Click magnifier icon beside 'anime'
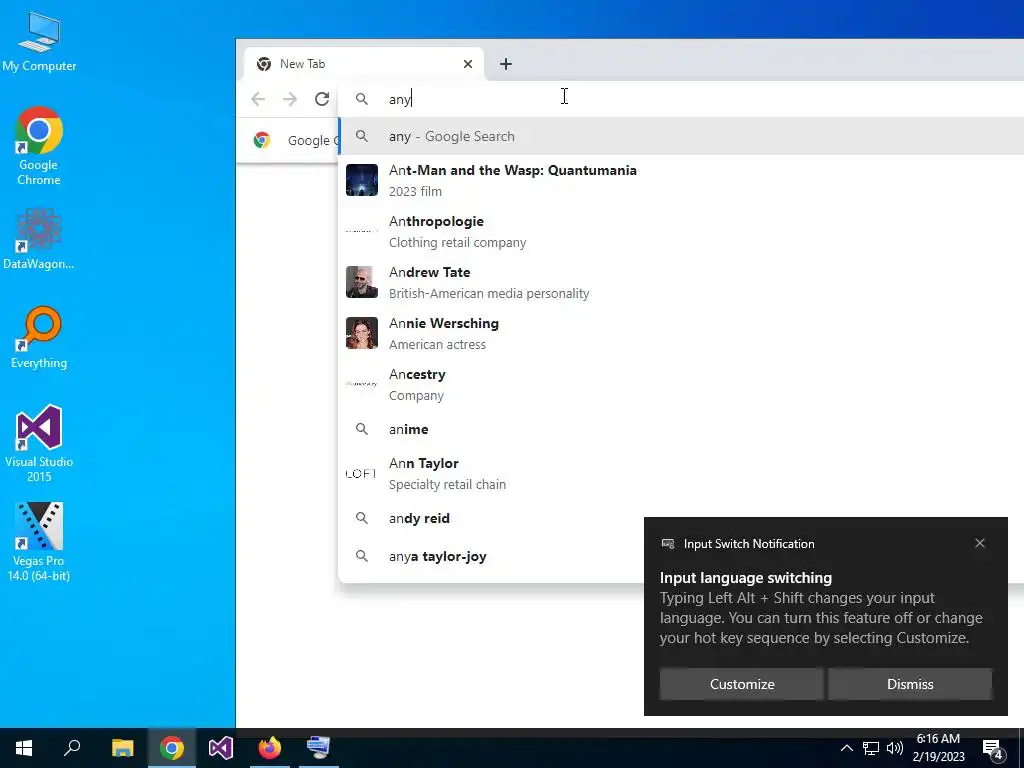Image resolution: width=1024 pixels, height=768 pixels. (x=362, y=429)
